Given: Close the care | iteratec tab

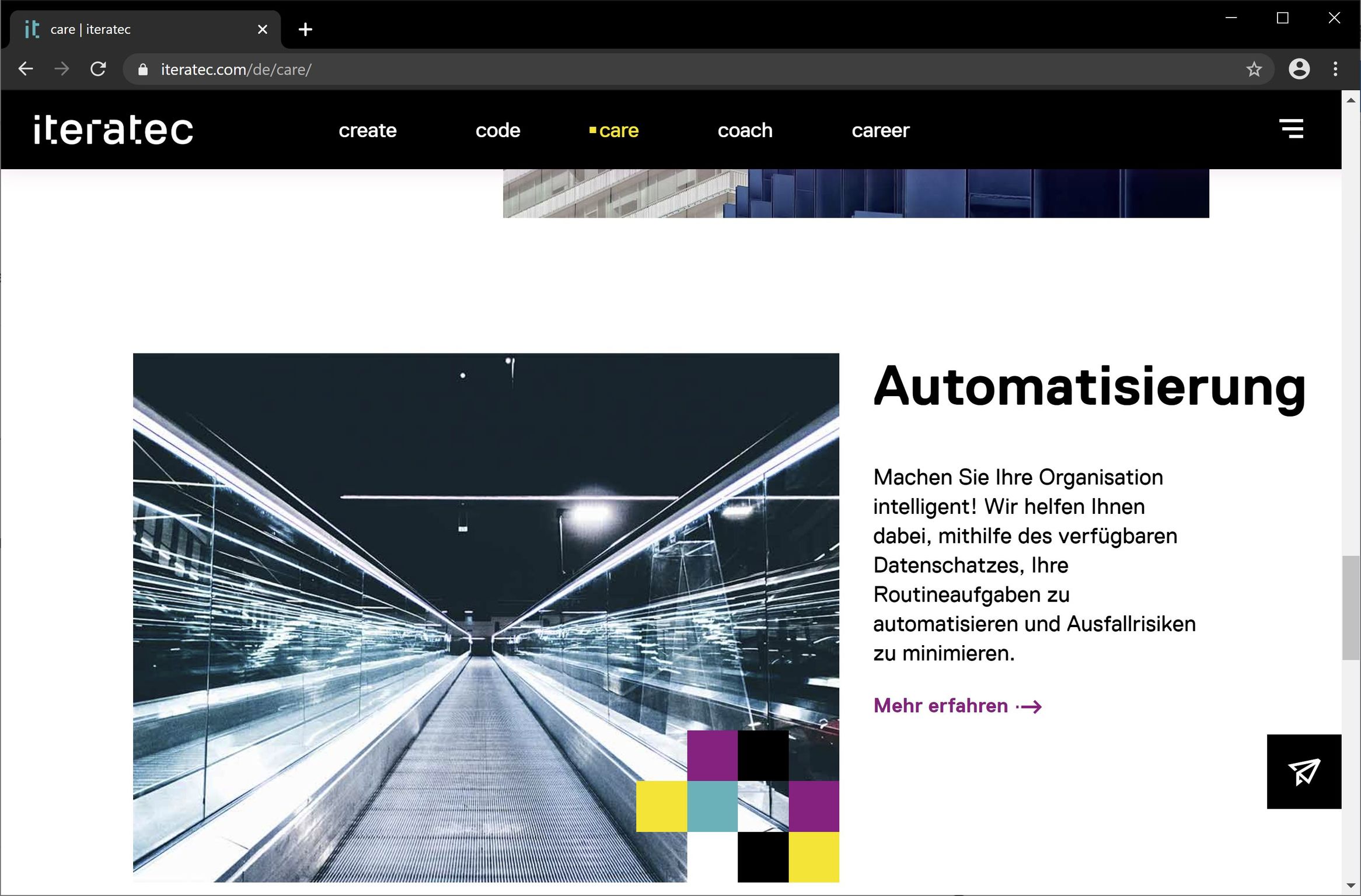Looking at the screenshot, I should pyautogui.click(x=263, y=29).
